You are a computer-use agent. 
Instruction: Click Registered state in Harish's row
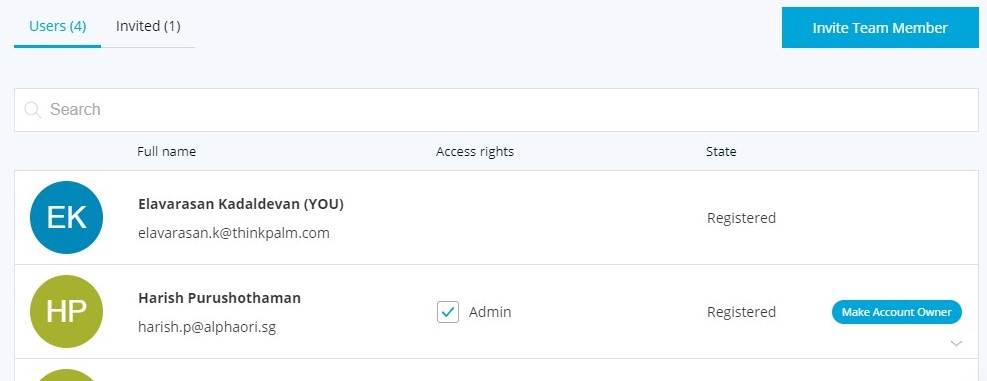pos(741,312)
